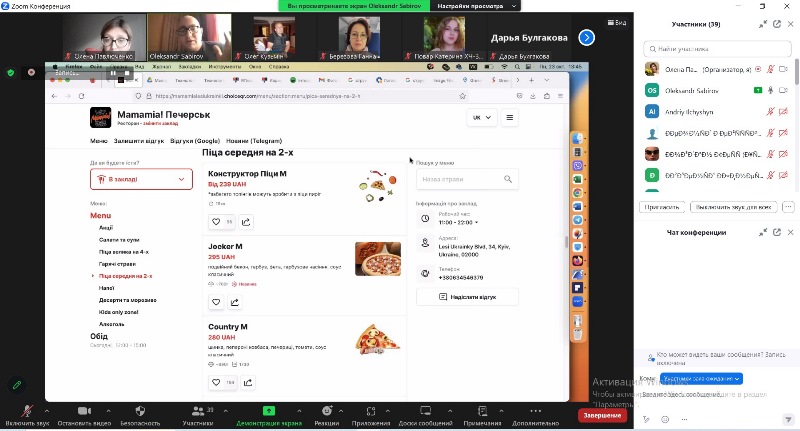Select Гарячі страви menu category
The width and height of the screenshot is (800, 431).
117,264
